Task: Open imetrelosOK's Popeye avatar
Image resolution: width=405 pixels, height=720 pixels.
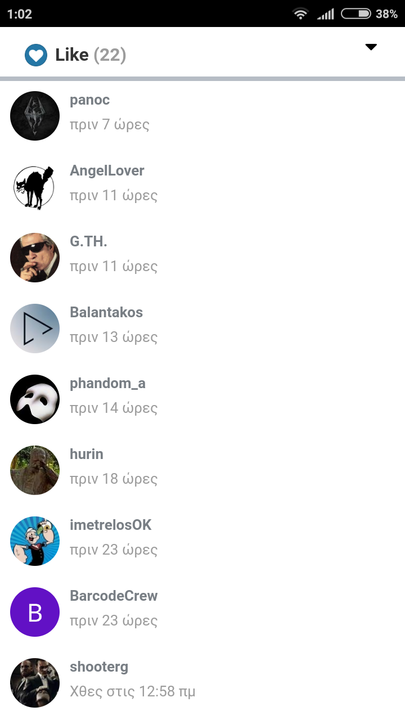Action: (35, 541)
